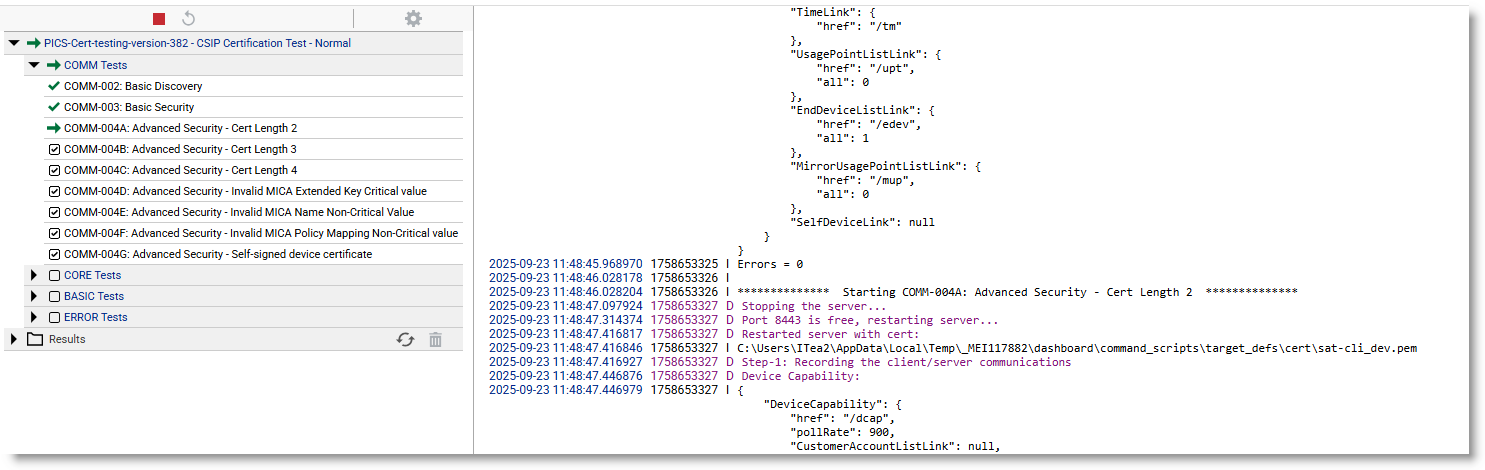Click the Results trash delete icon

435,340
